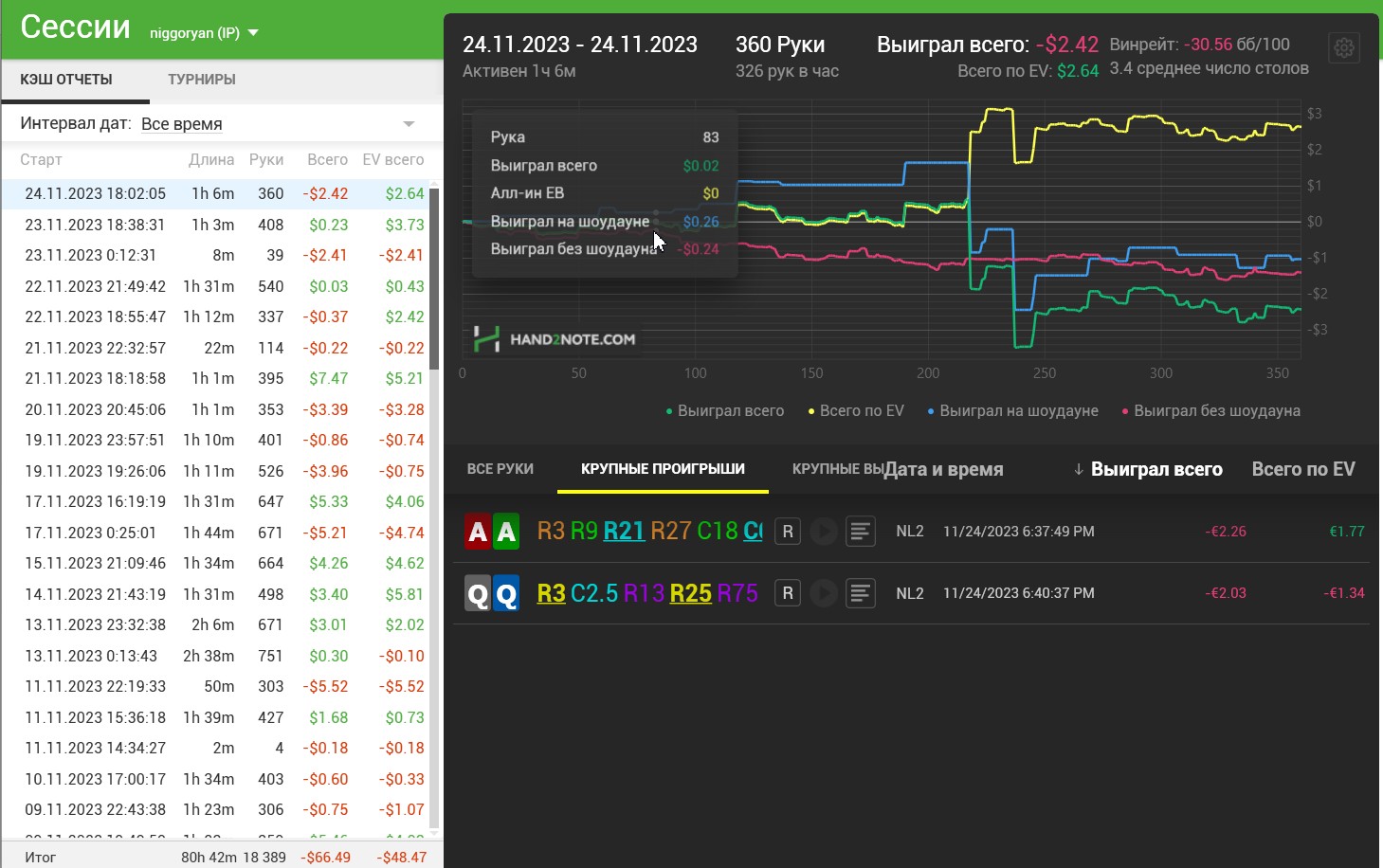Click the scroll up arrow of sessions list

(435, 182)
